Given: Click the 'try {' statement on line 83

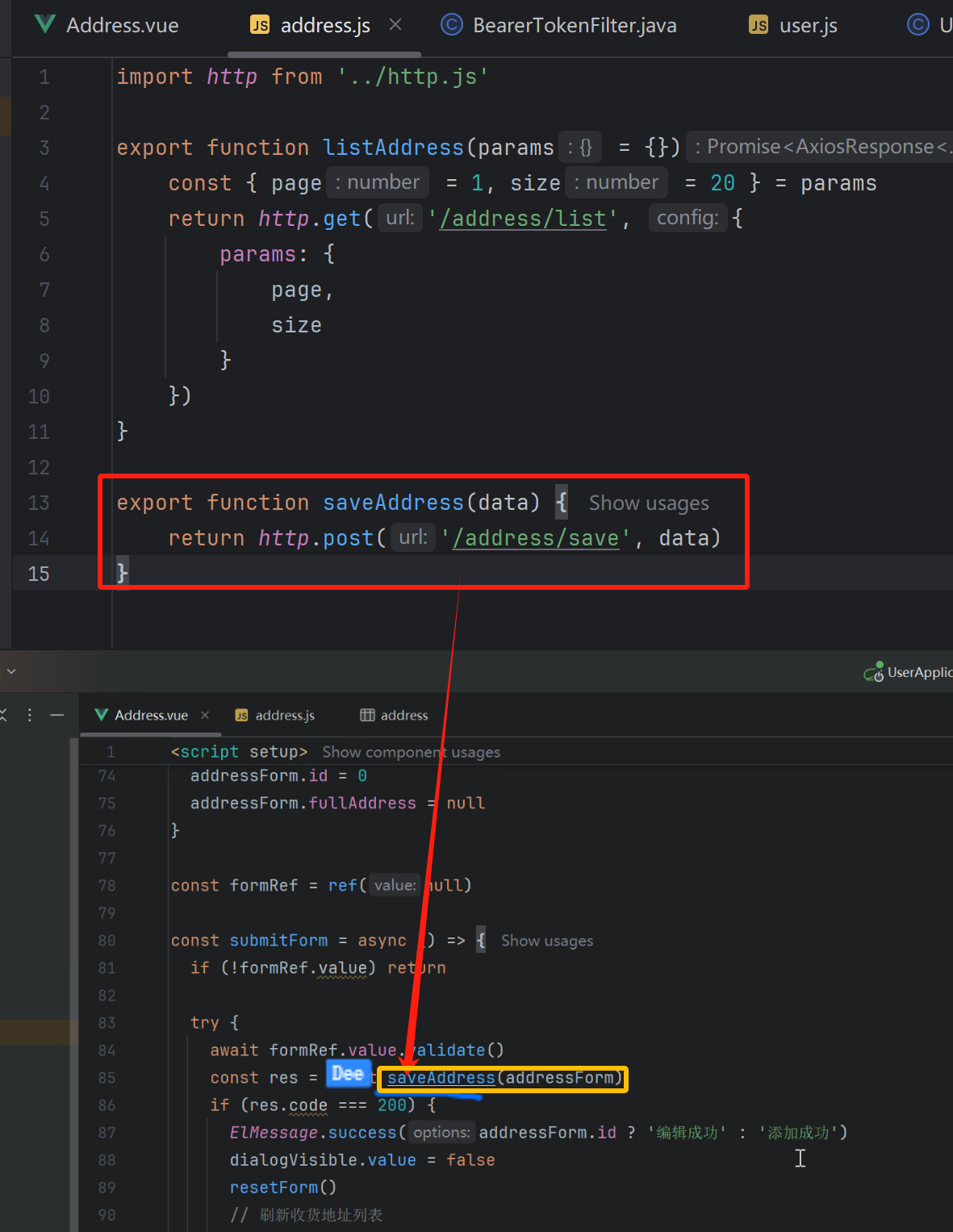Looking at the screenshot, I should (x=215, y=1023).
